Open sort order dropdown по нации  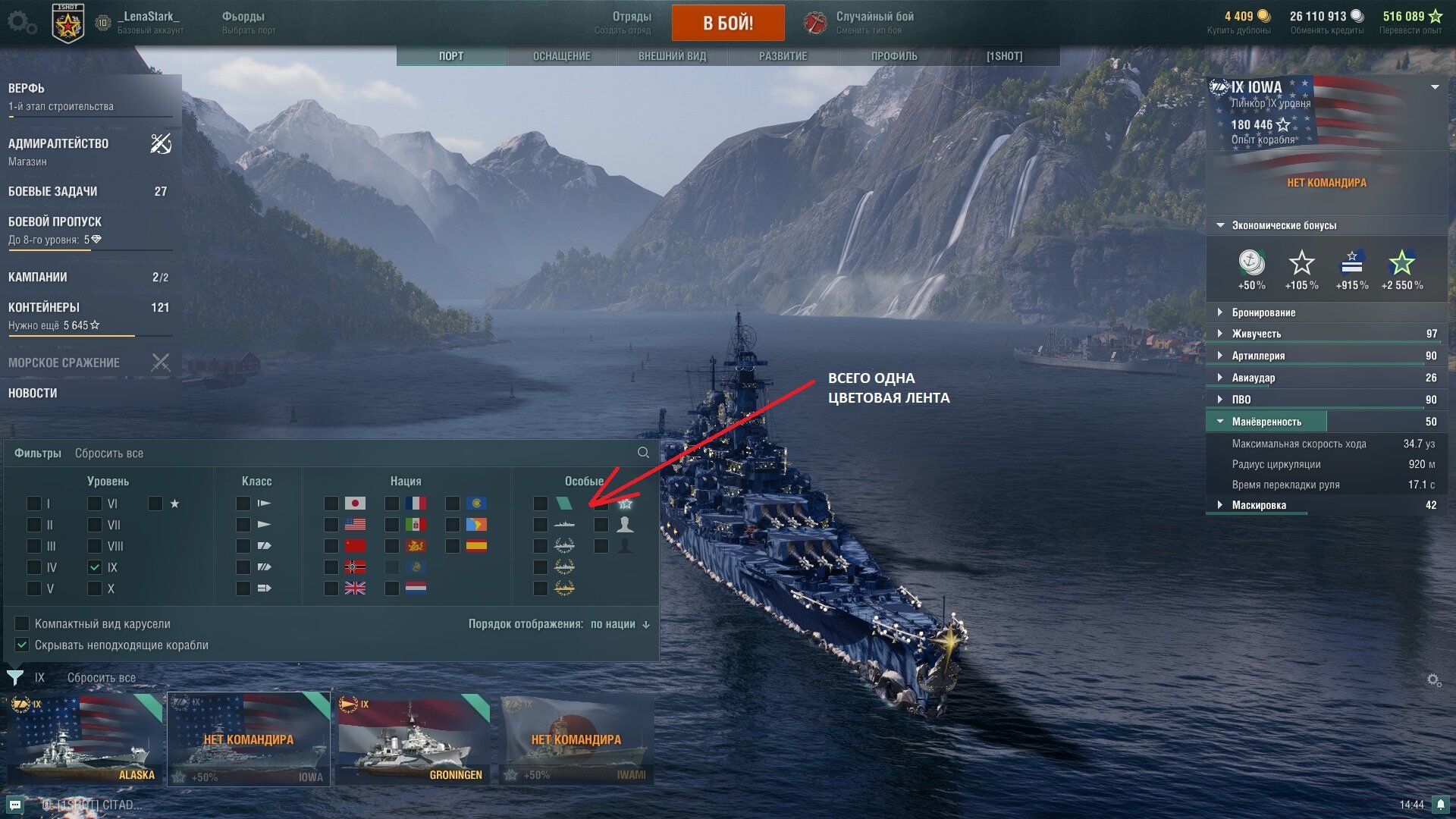coord(620,624)
